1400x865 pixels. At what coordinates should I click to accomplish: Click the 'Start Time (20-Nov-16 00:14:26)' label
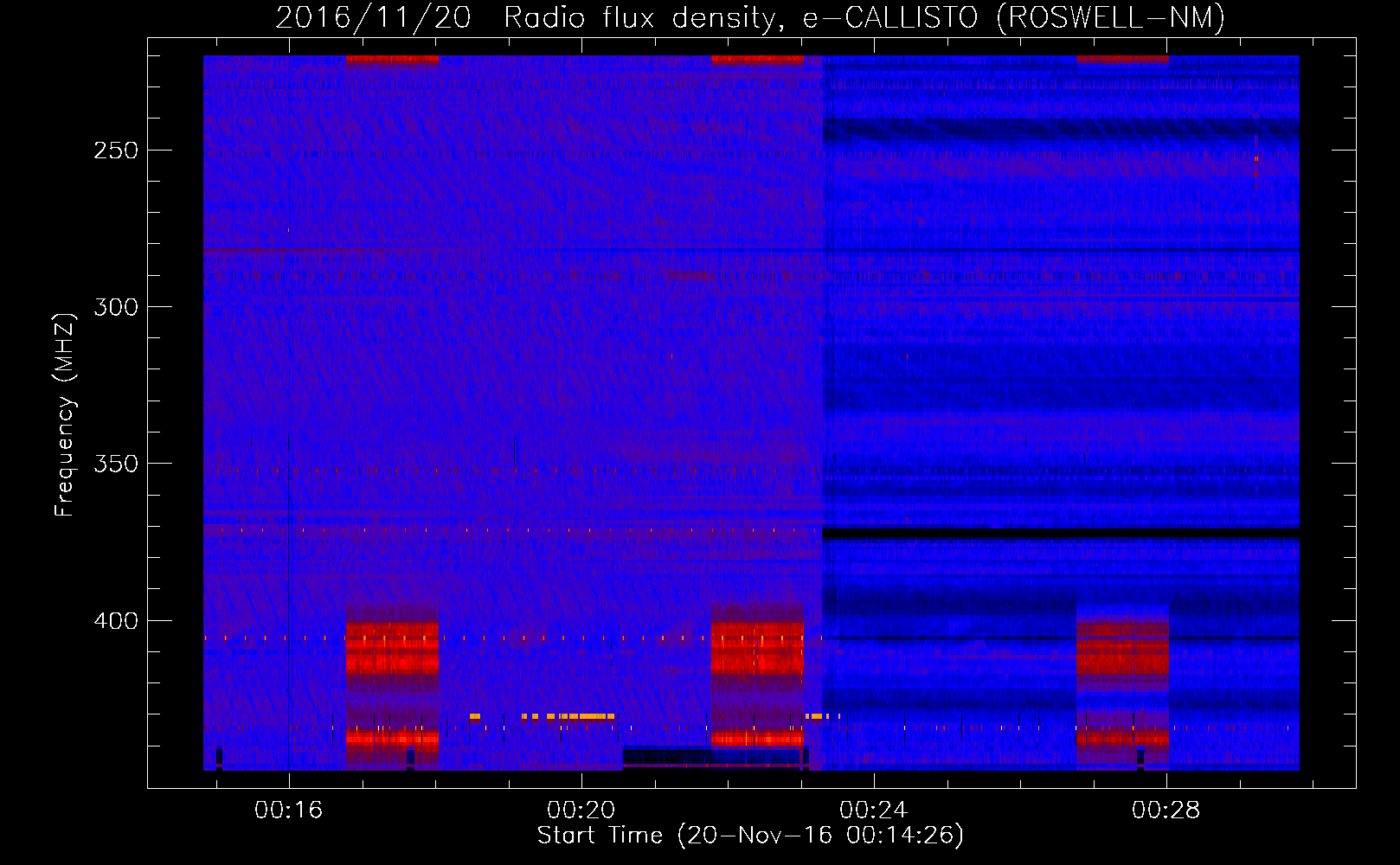point(750,836)
